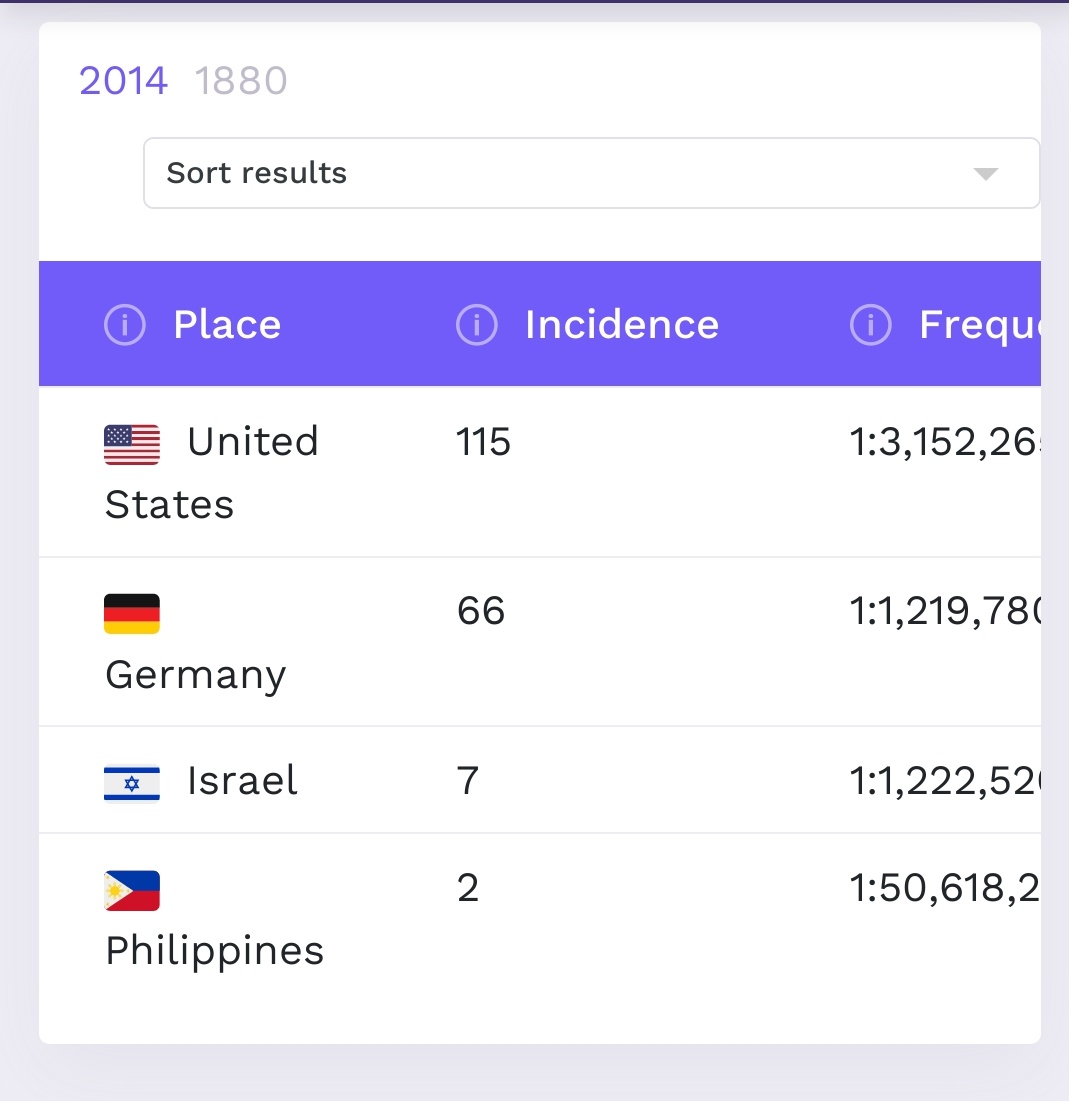Select incidence value 7
This screenshot has width=1069, height=1101.
tap(468, 781)
